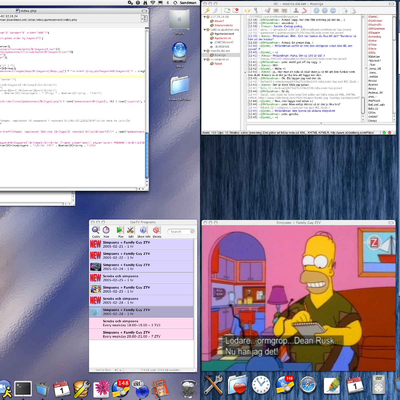Click the Search field in EyeTV Programs window
Viewport: 400px width, 400px height.
point(181,231)
